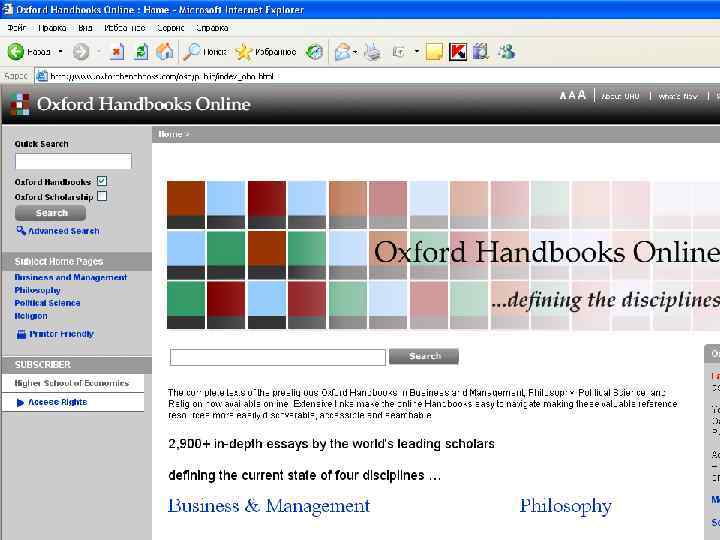Open the History clock toolbar icon
Image resolution: width=720 pixels, height=540 pixels.
[315, 52]
